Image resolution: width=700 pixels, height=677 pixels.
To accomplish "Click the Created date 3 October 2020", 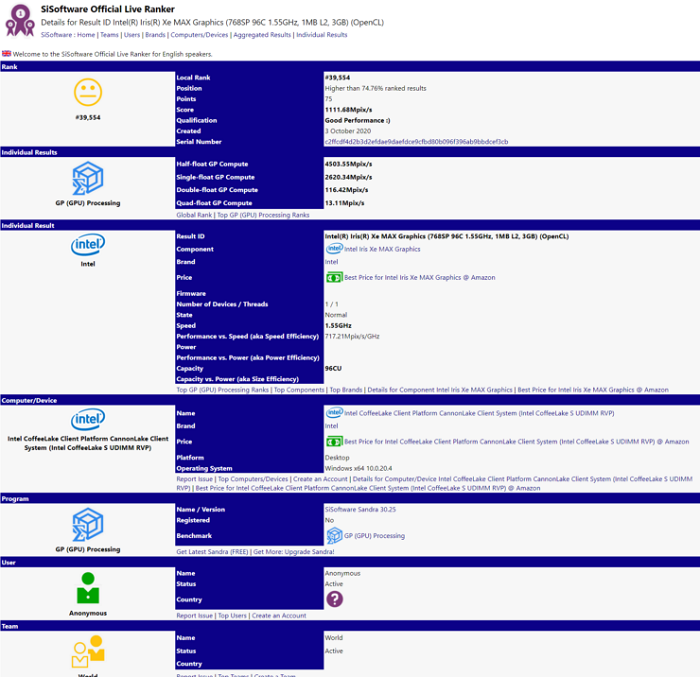I will pos(348,131).
